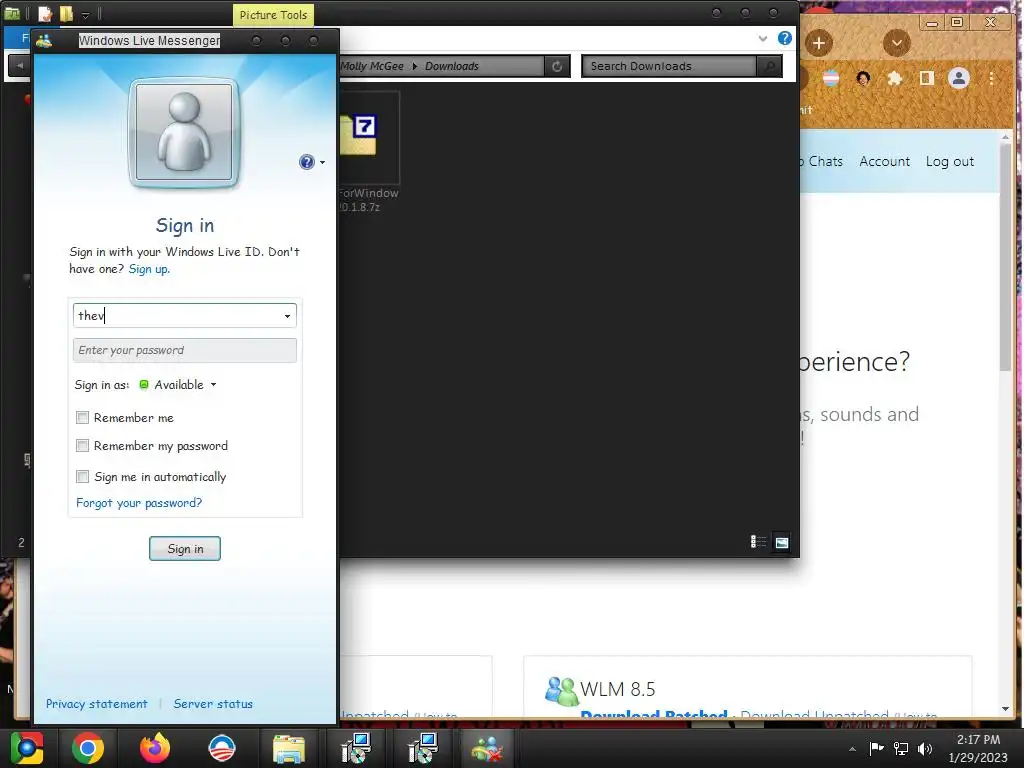Viewport: 1024px width, 768px height.
Task: Click the face avatar extension icon
Action: click(x=863, y=78)
